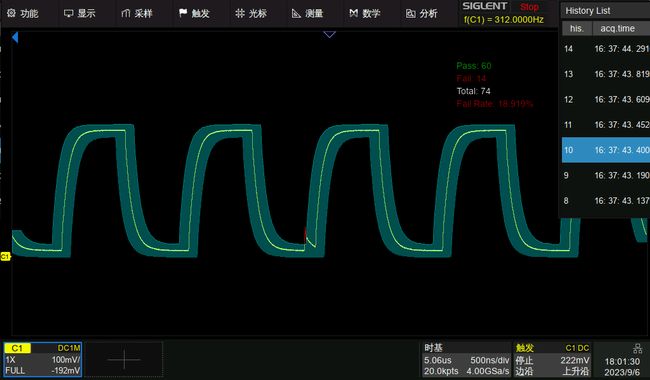
Task: Select history frame 9 in History List
Action: (606, 175)
